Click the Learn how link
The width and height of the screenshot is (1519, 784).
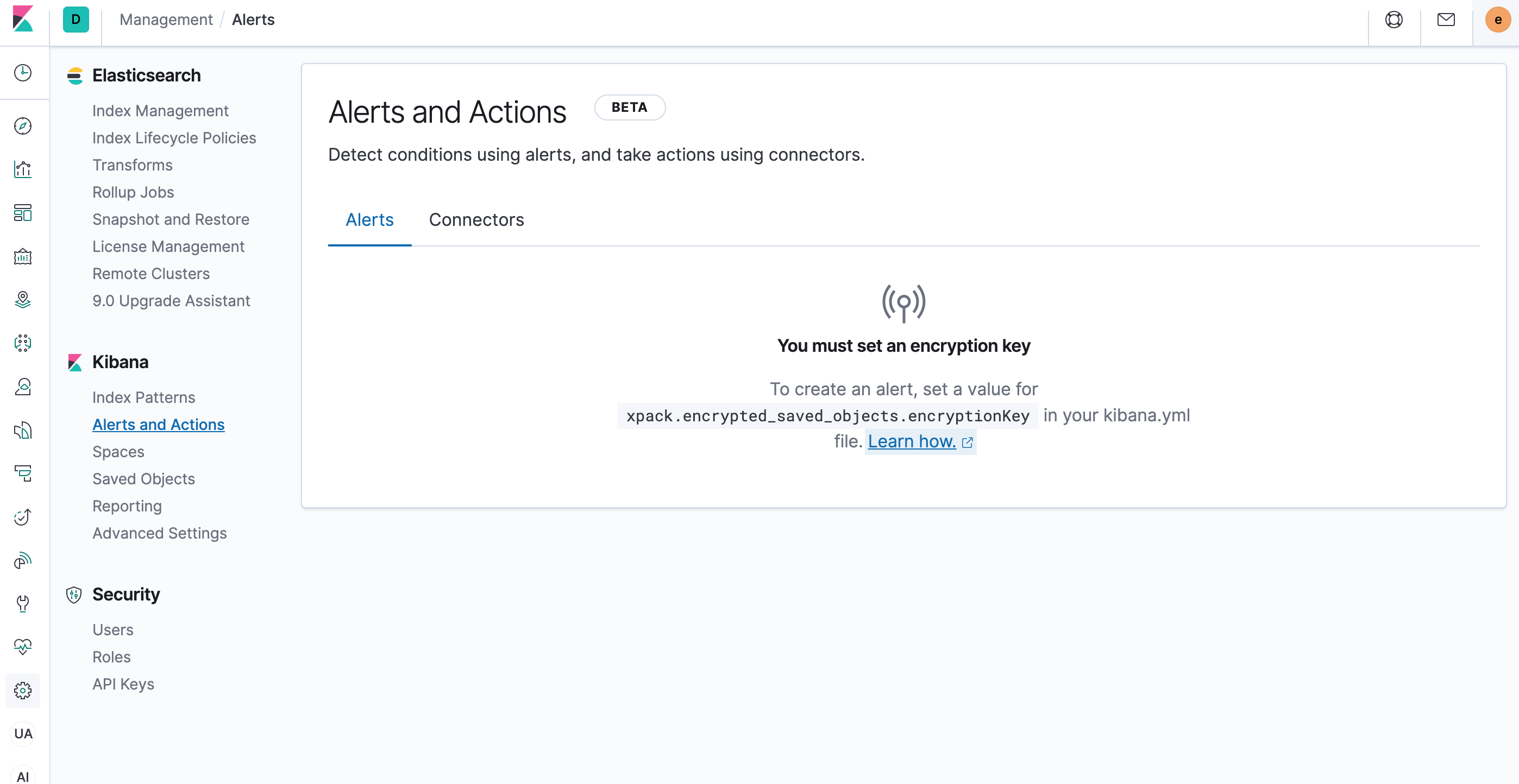coord(912,441)
